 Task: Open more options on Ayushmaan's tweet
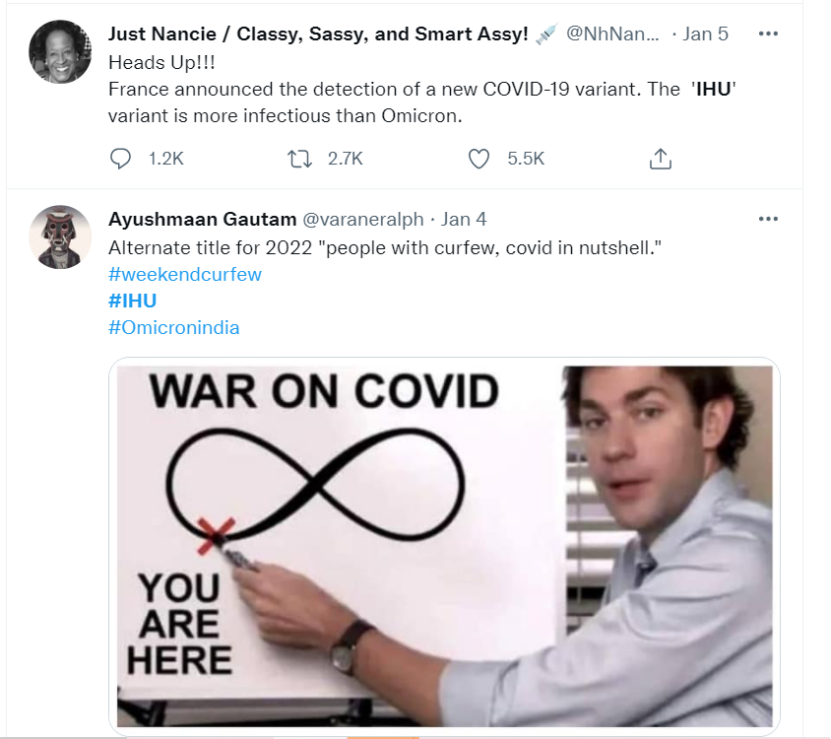768,219
